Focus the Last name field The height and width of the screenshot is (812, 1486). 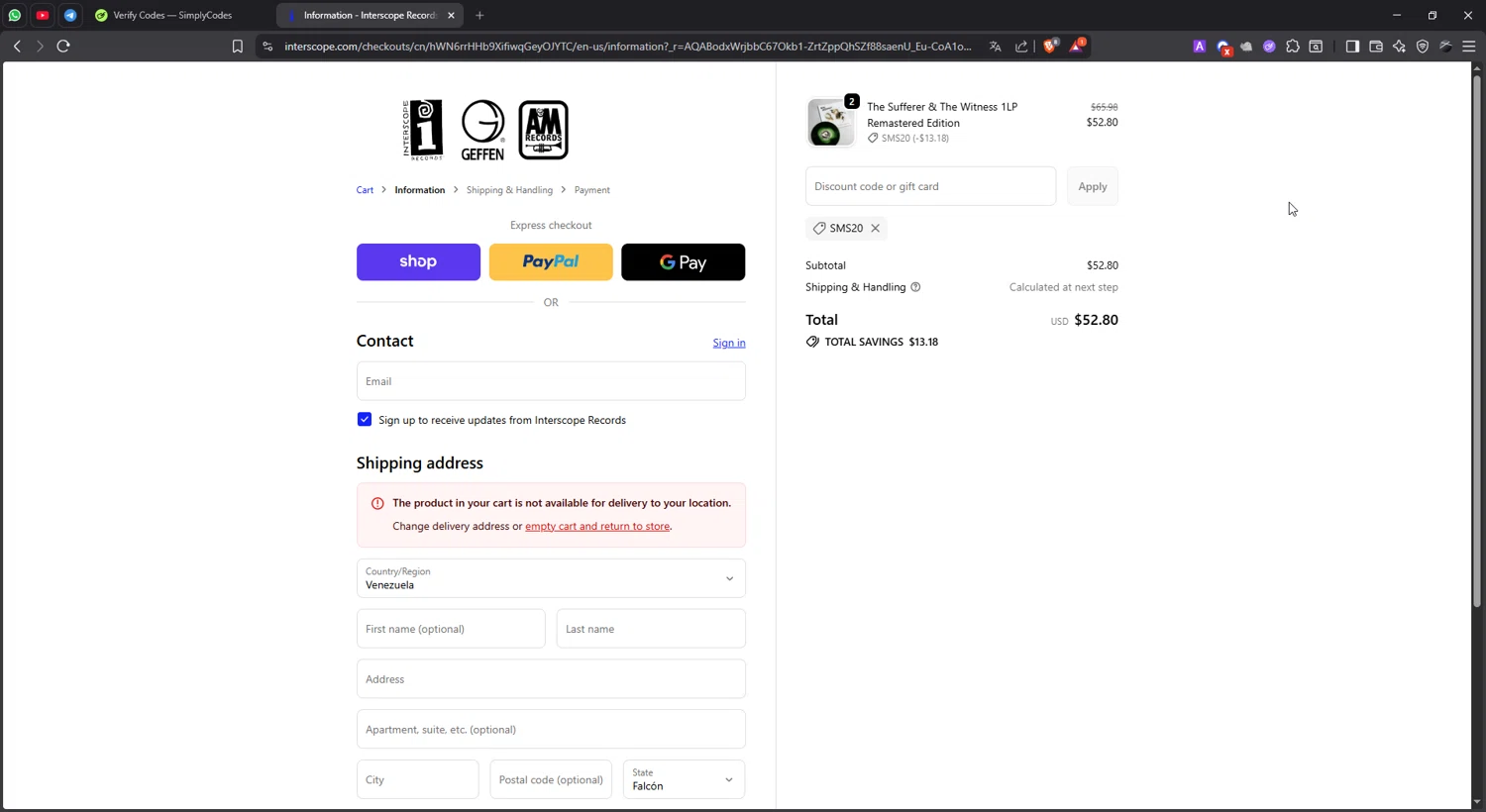click(651, 629)
